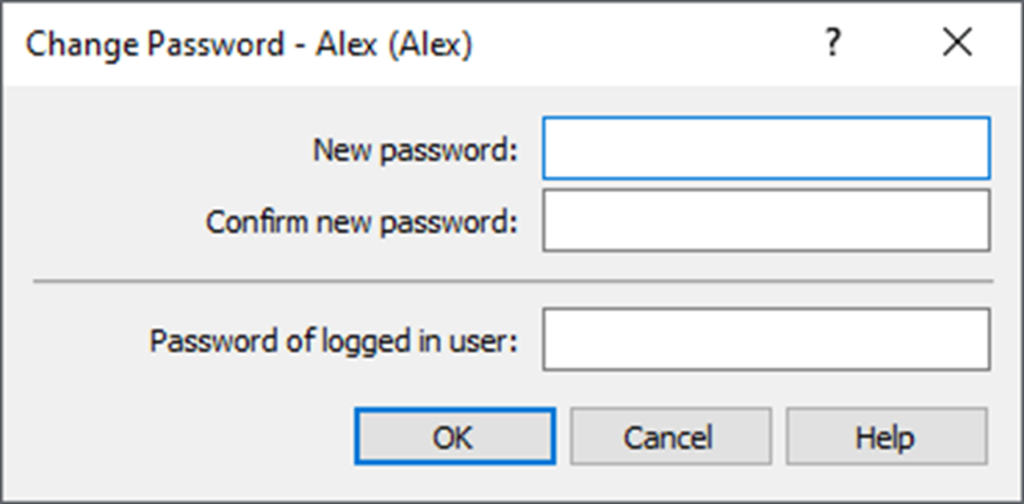Dismiss the dialog via Cancel
The width and height of the screenshot is (1024, 504).
tap(669, 436)
